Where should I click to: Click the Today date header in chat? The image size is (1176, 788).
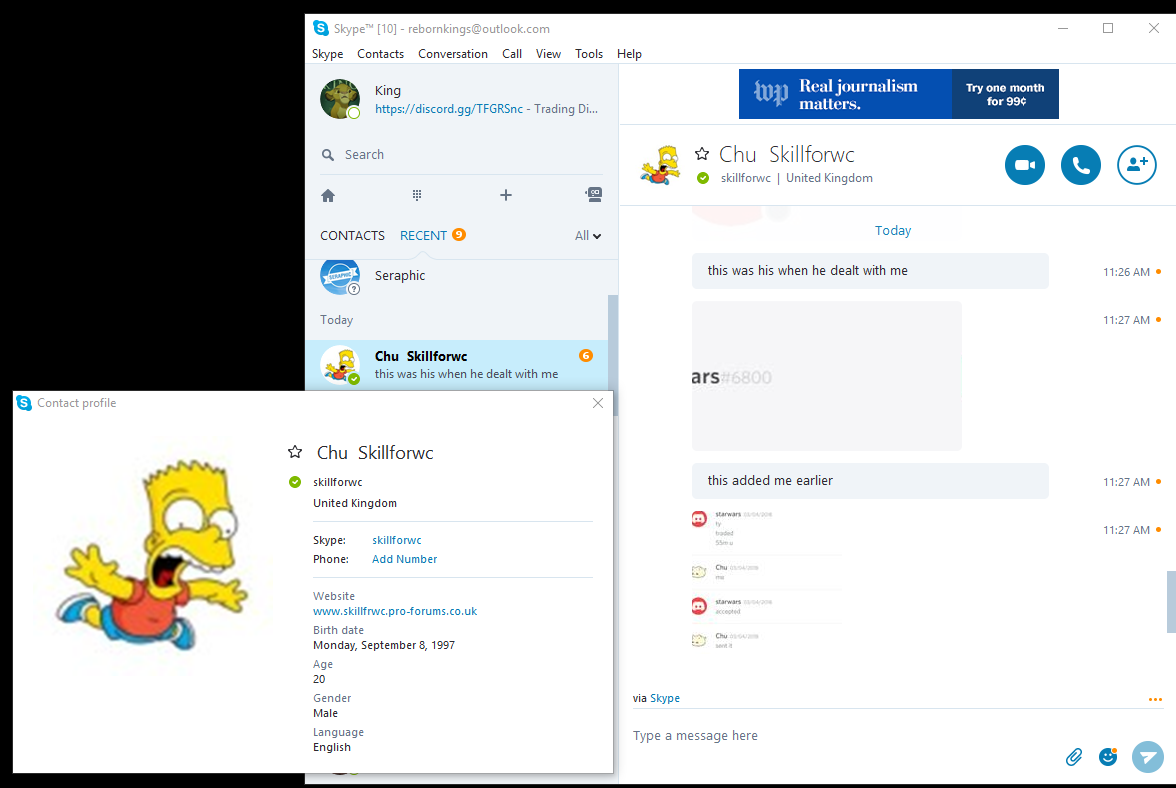click(892, 231)
